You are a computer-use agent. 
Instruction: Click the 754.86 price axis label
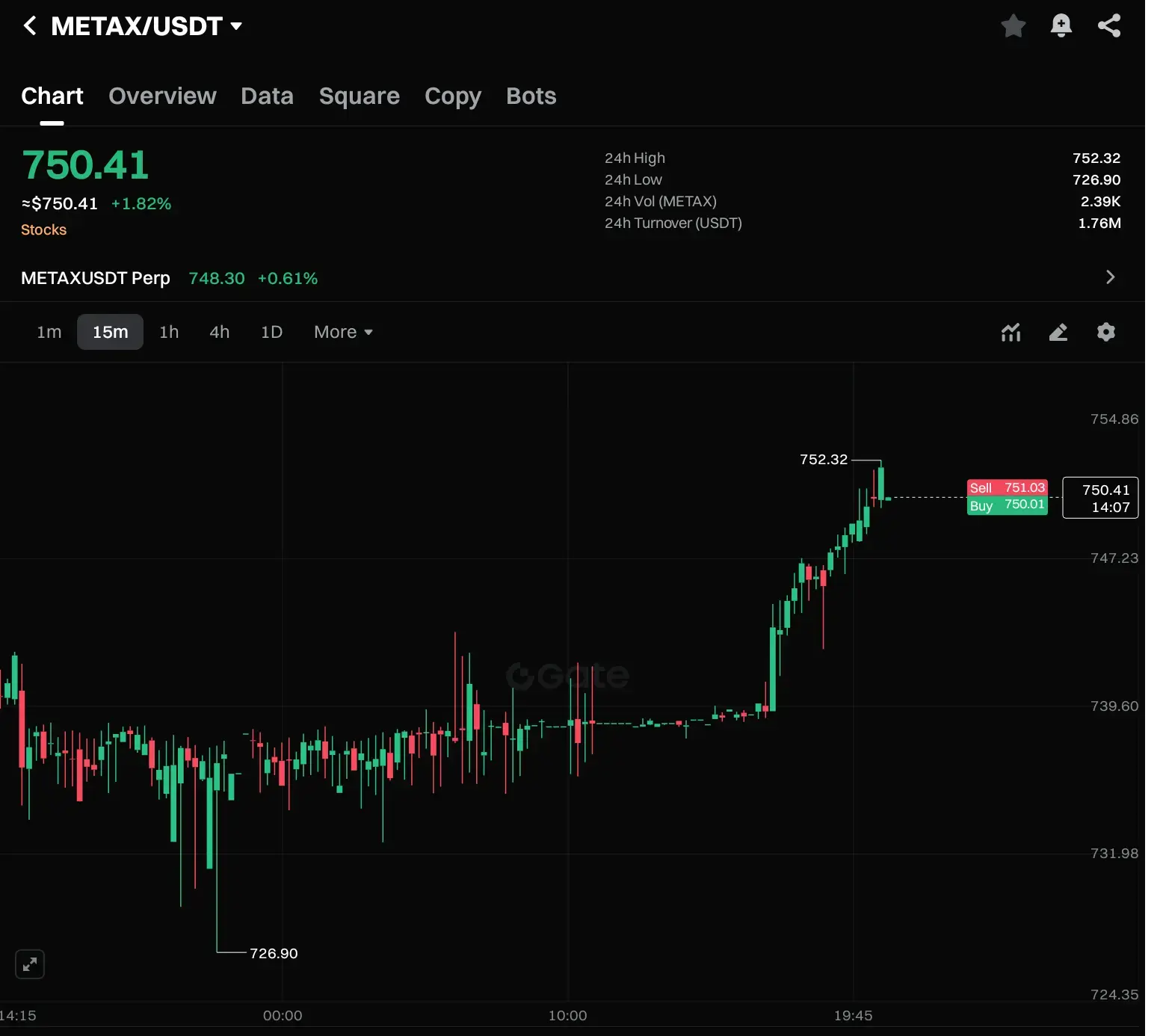[x=1114, y=419]
